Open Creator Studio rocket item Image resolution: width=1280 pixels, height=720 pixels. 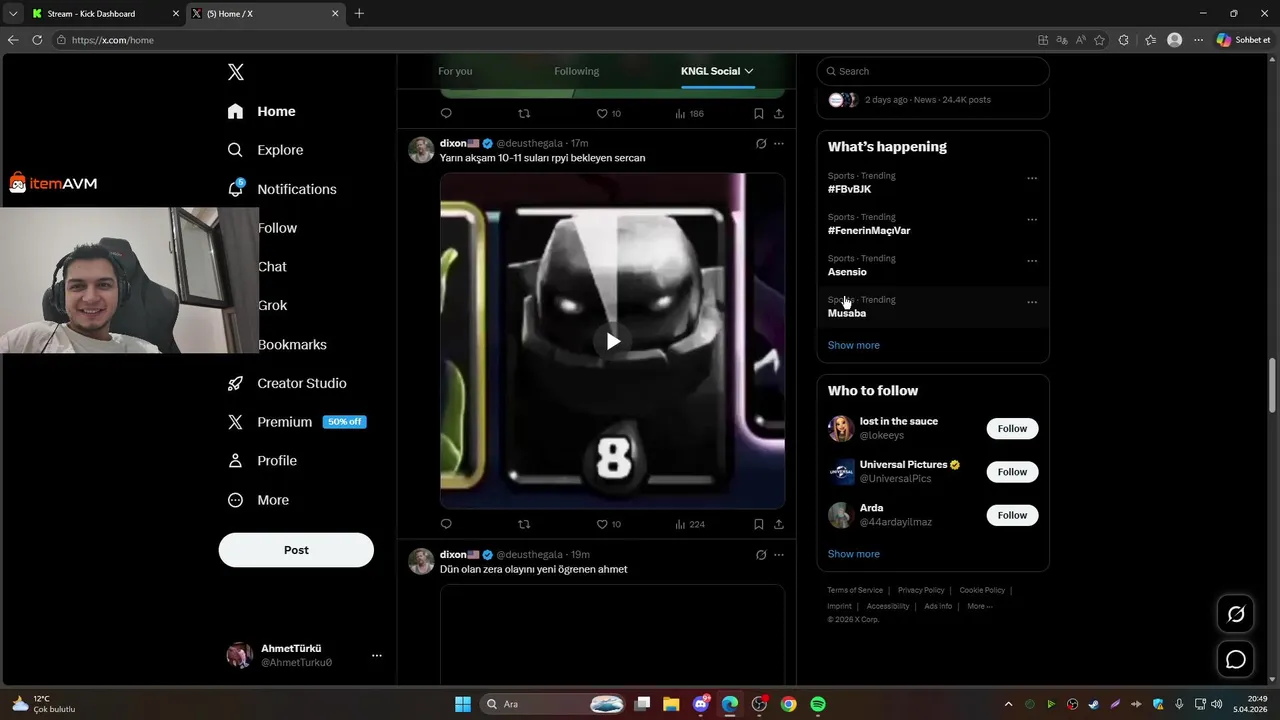tap(287, 383)
